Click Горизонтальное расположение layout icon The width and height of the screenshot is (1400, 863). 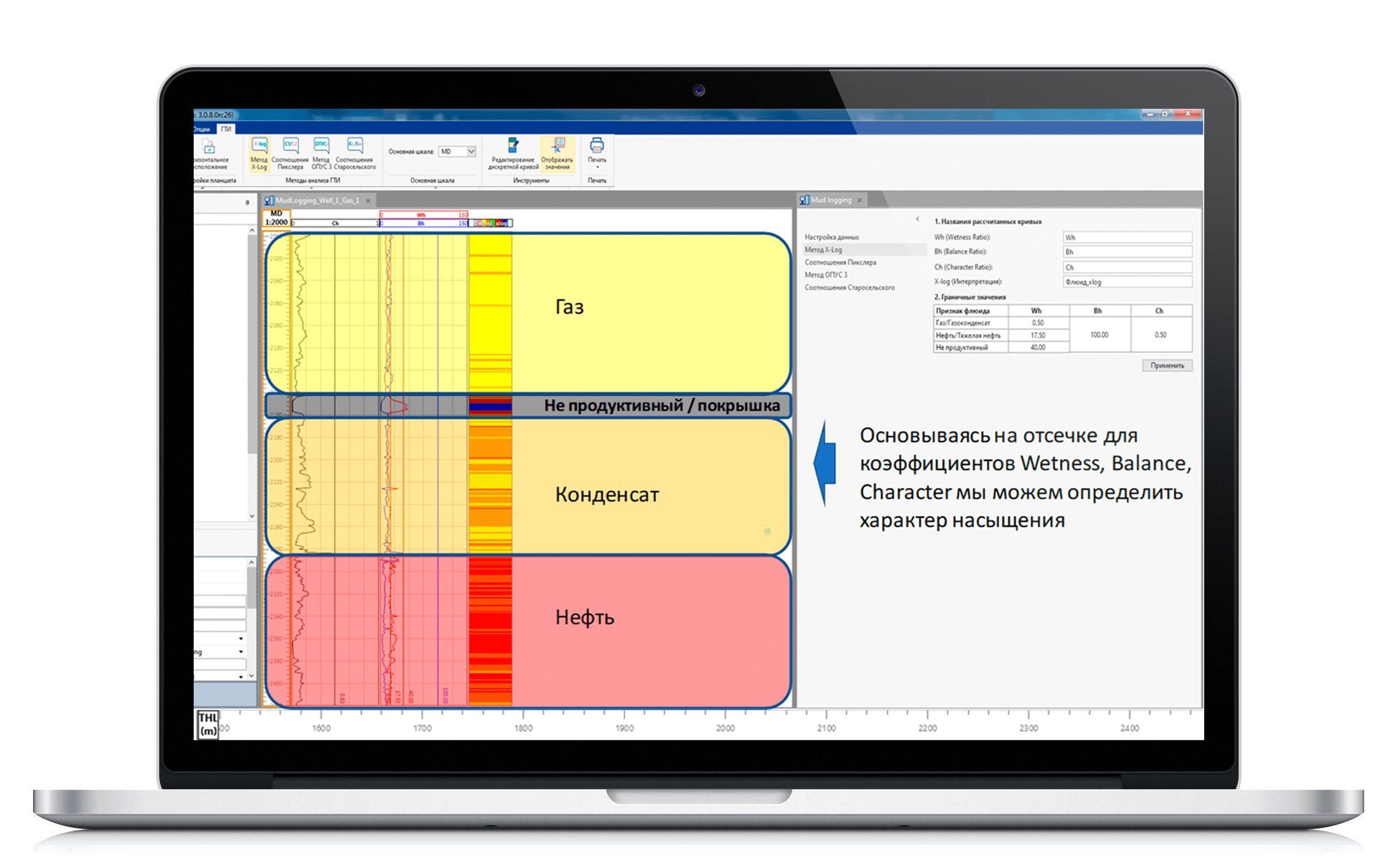[210, 154]
